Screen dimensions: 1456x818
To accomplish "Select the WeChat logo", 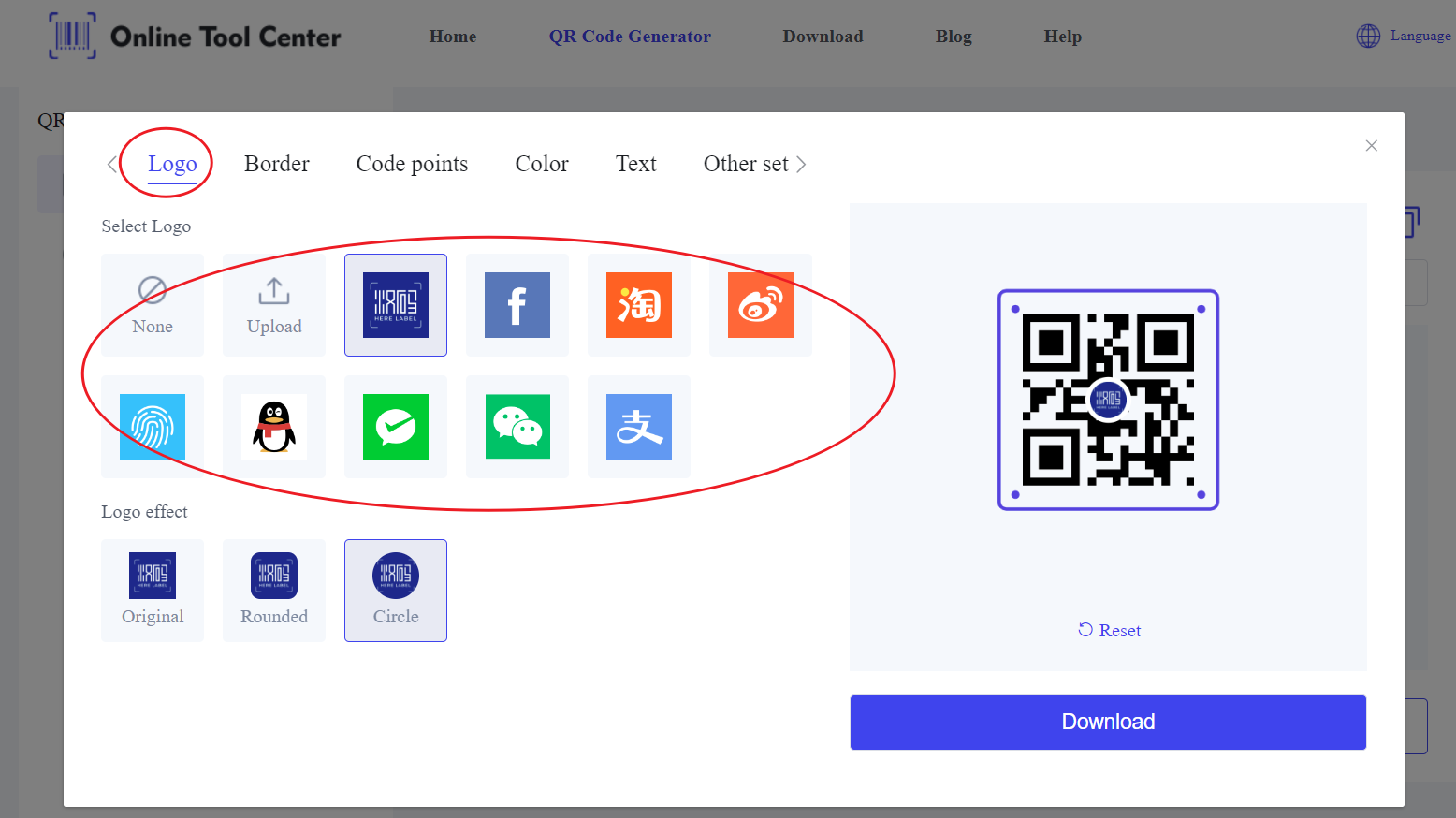I will tap(517, 427).
